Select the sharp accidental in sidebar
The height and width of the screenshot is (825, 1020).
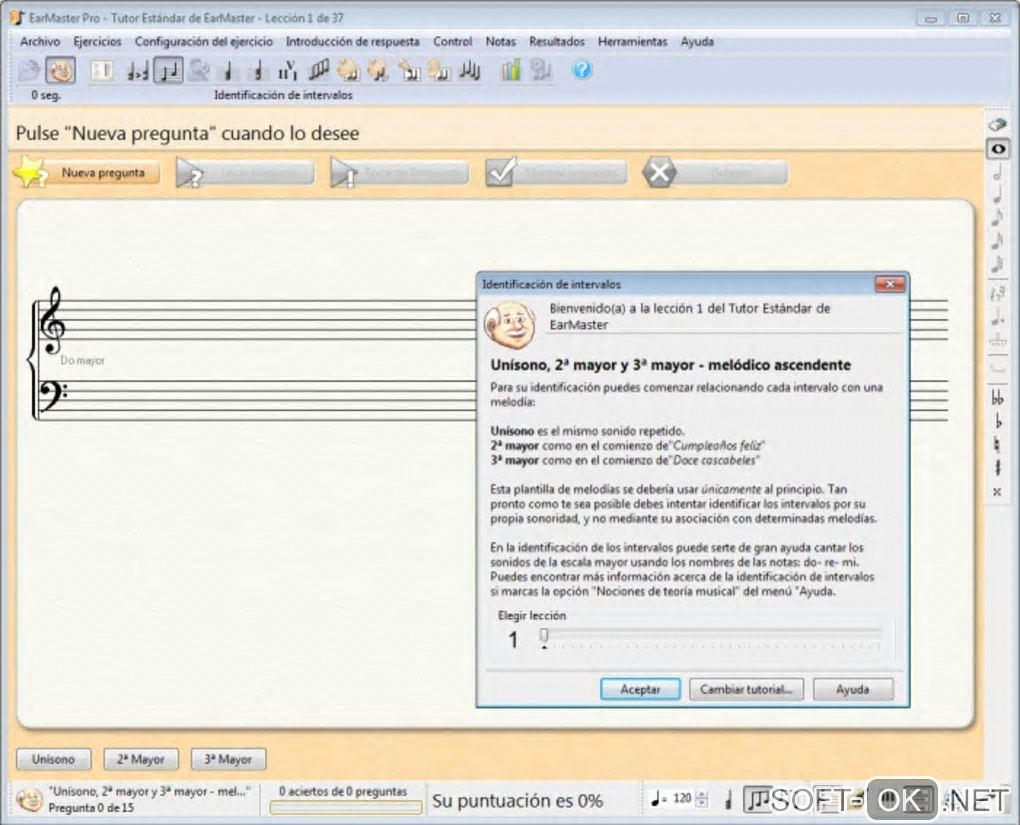[x=997, y=468]
